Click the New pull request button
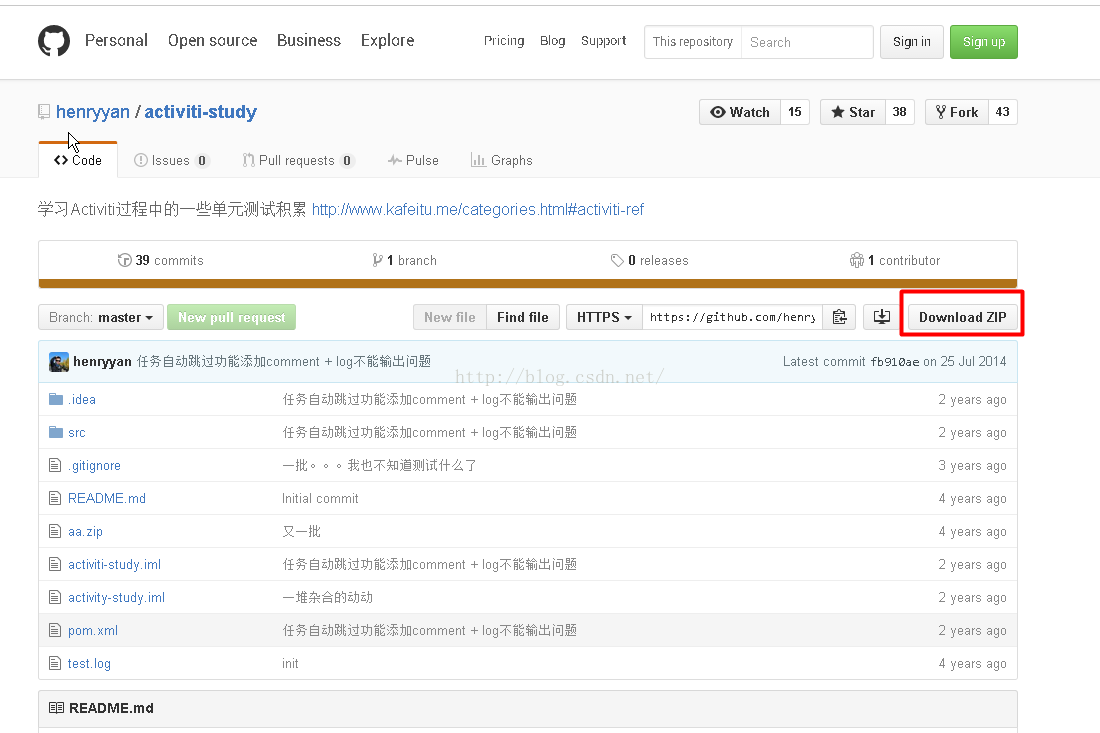The height and width of the screenshot is (733, 1100). point(232,317)
